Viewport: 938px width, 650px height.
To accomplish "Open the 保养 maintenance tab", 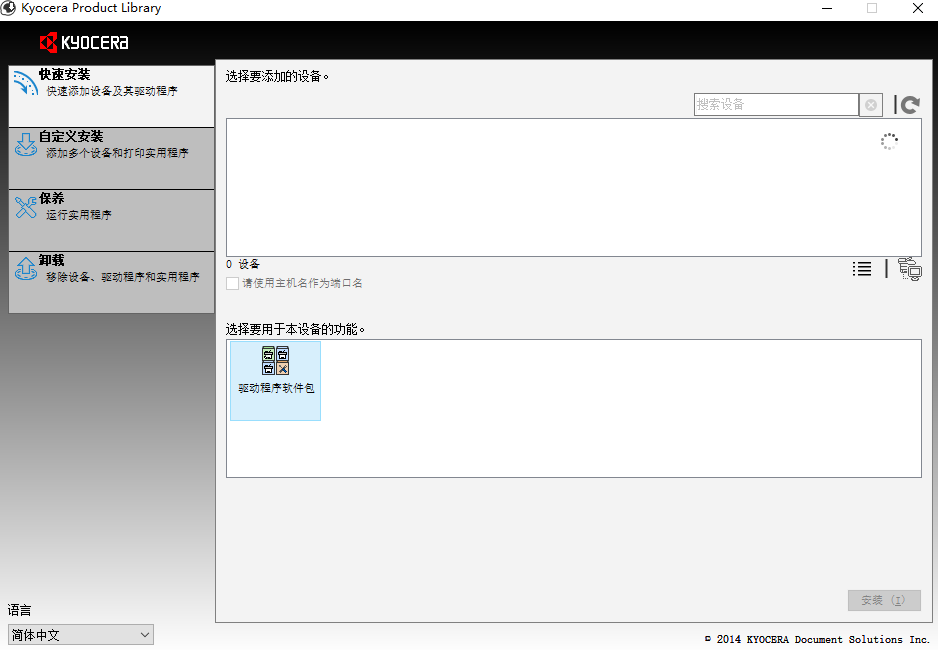I will click(111, 221).
